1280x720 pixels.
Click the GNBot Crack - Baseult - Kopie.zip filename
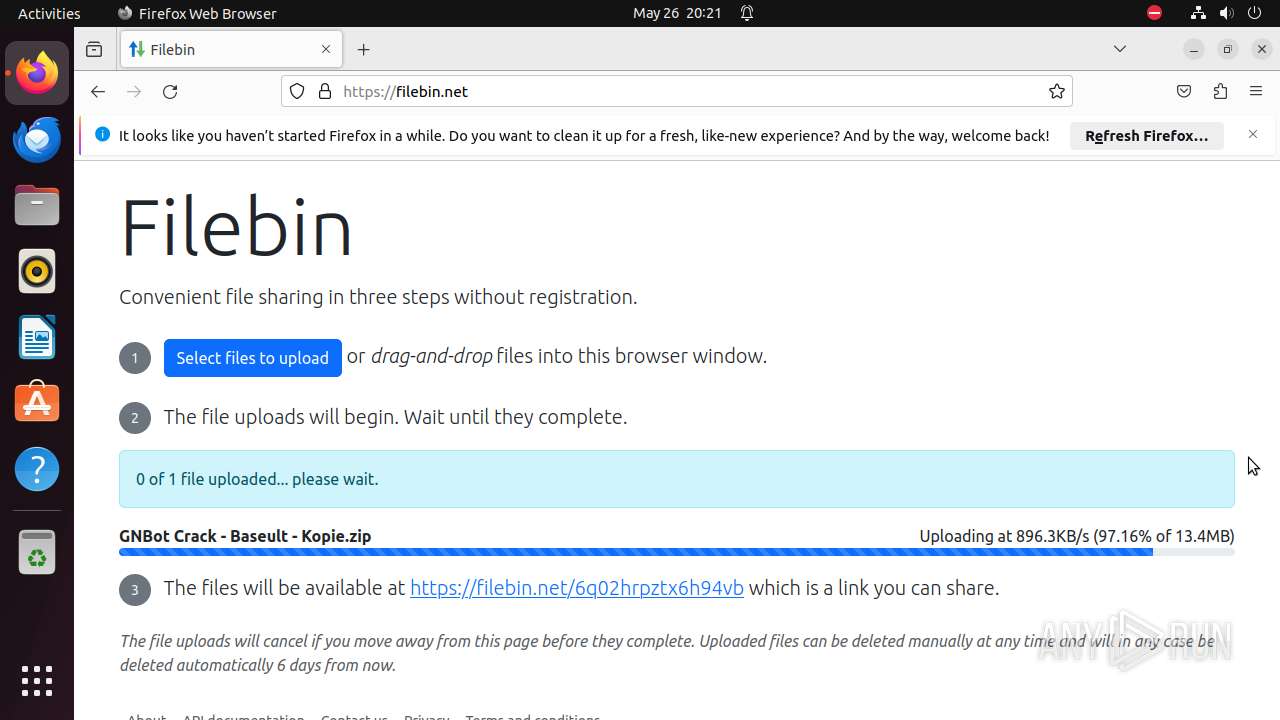tap(245, 536)
